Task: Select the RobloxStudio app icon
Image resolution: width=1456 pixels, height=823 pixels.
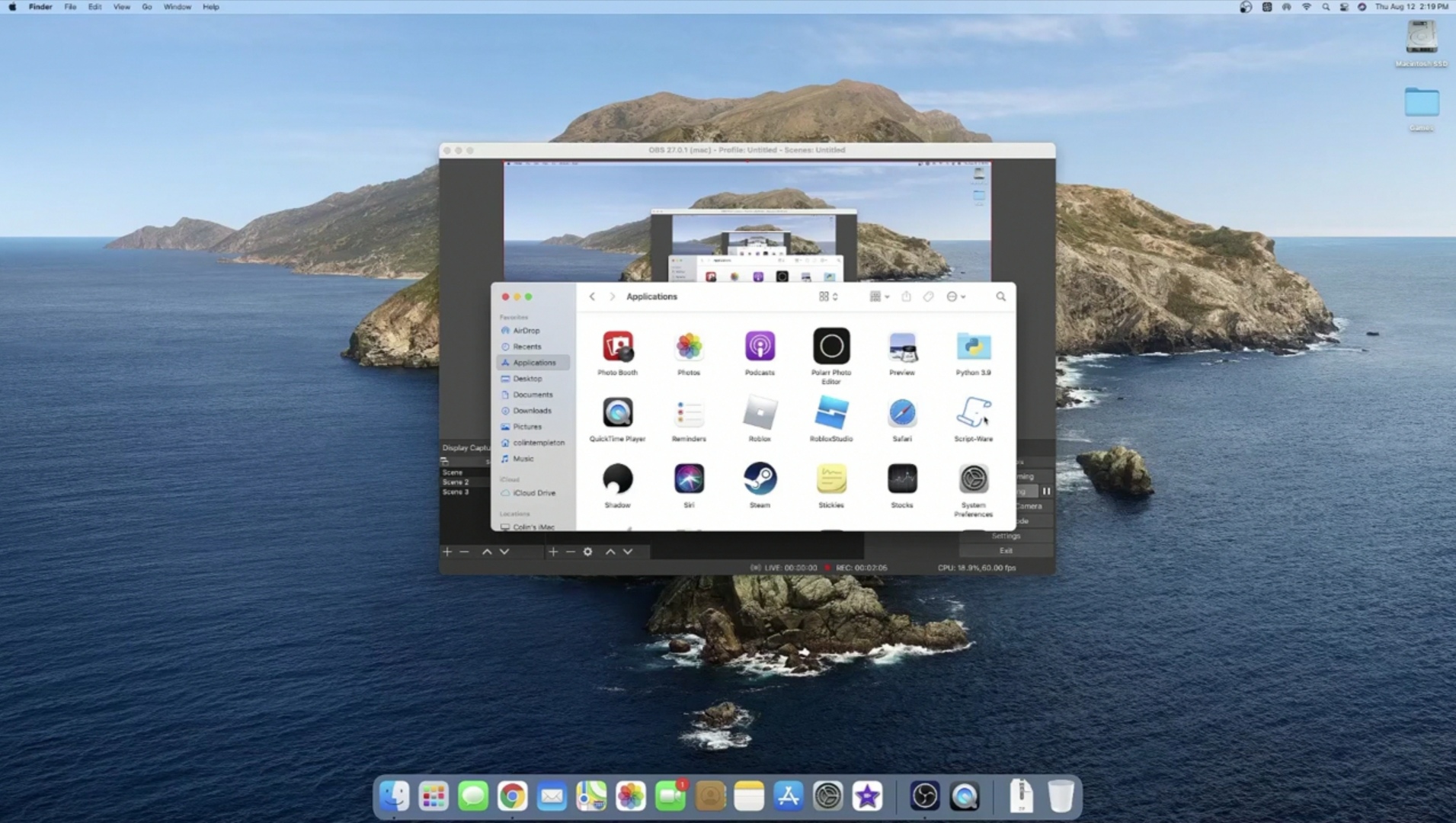Action: (831, 413)
